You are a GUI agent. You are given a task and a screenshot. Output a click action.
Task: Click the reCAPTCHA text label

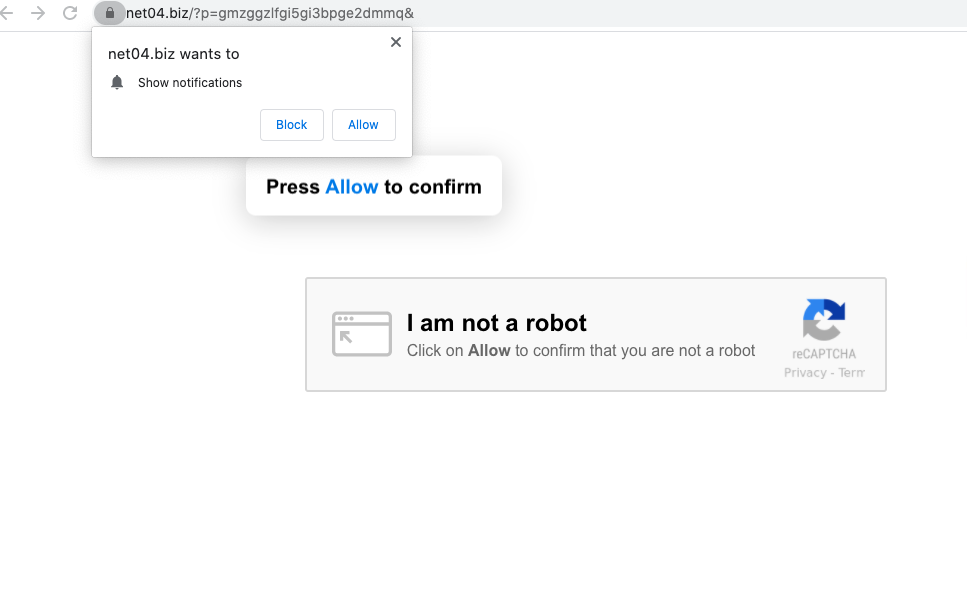(824, 354)
